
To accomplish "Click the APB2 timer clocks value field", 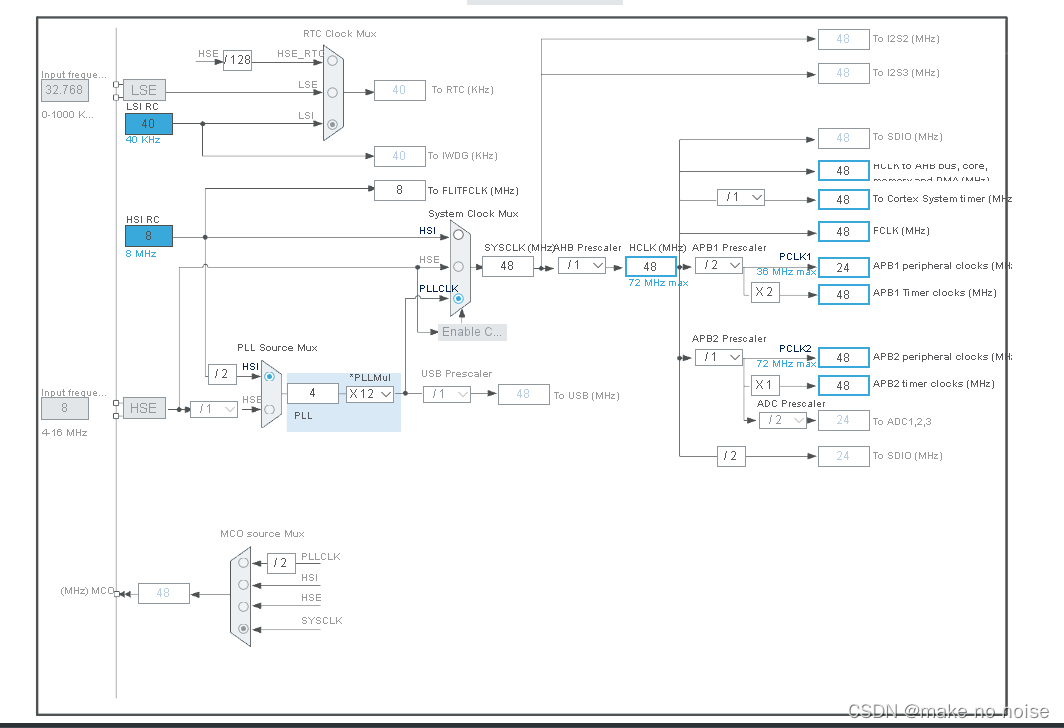I will 843,385.
